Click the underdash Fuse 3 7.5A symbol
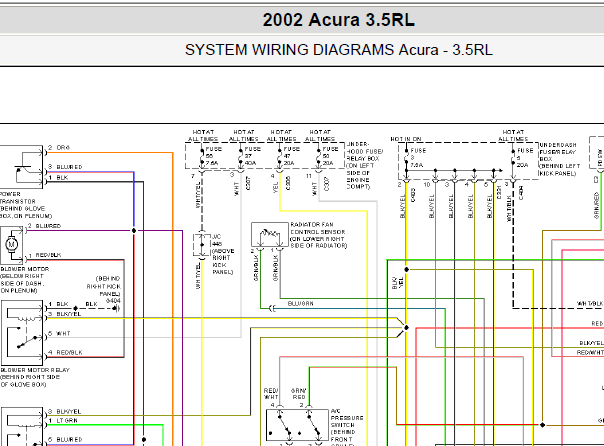The image size is (604, 446). [x=406, y=158]
